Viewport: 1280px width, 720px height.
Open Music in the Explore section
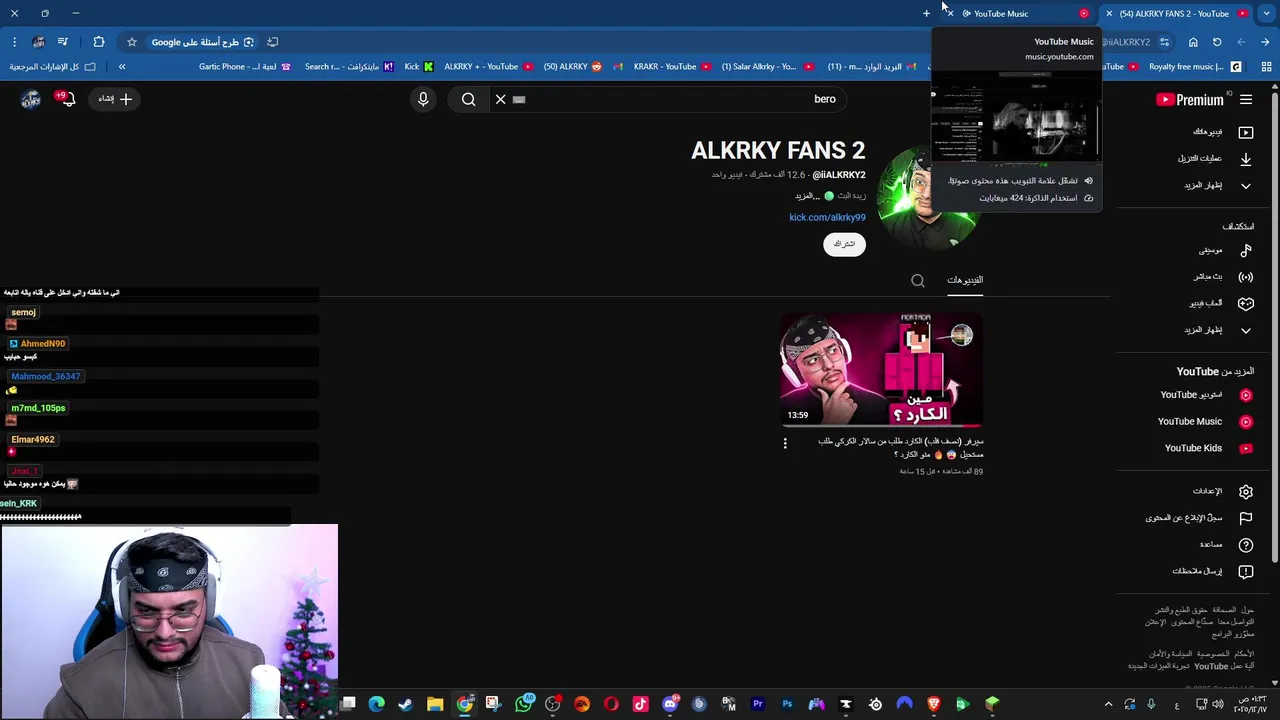coord(1225,250)
